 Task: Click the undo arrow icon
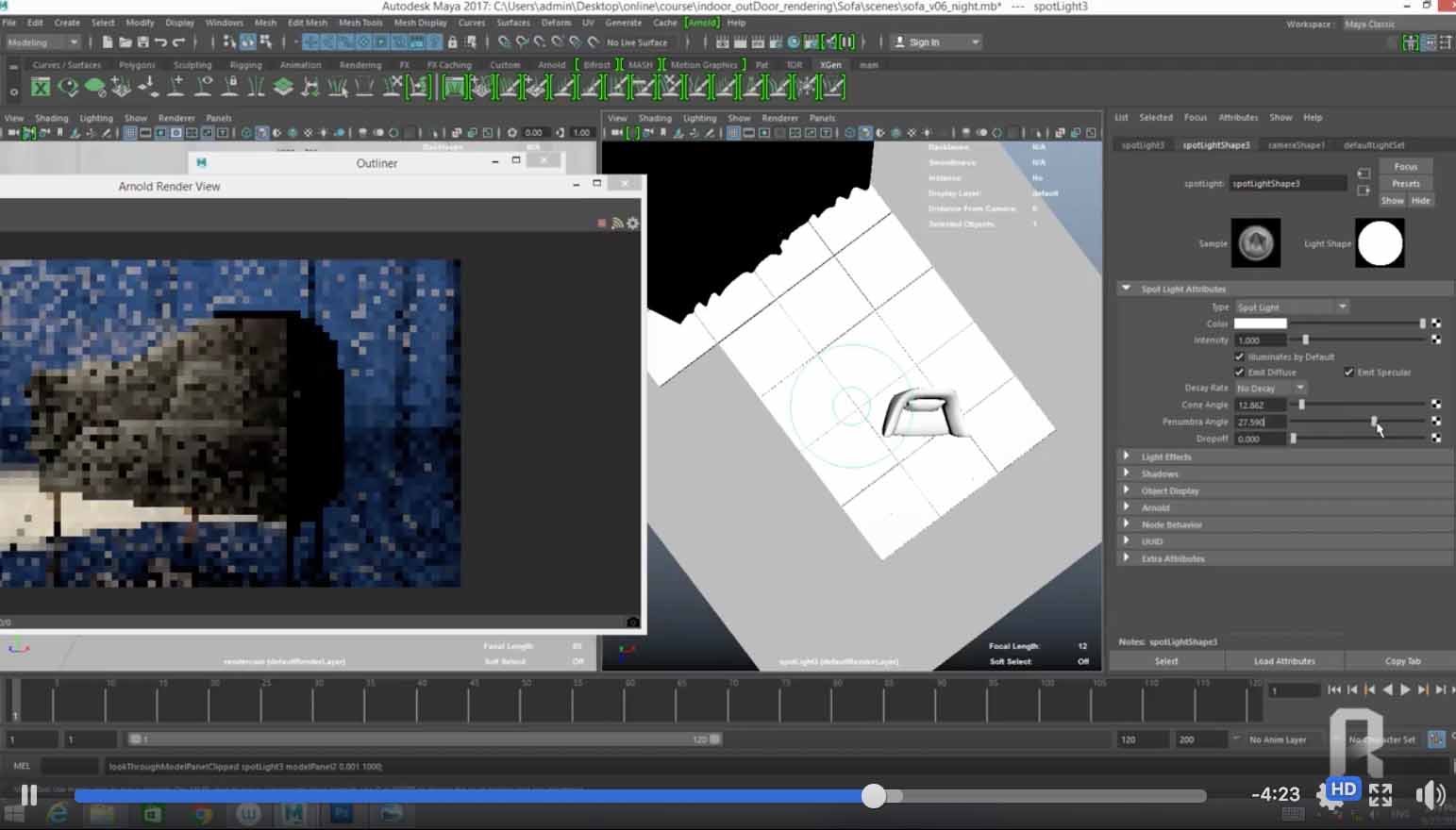(160, 42)
